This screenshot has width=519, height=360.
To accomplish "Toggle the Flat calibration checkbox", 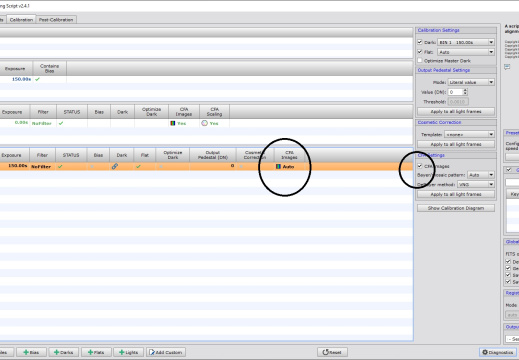I will pyautogui.click(x=420, y=52).
